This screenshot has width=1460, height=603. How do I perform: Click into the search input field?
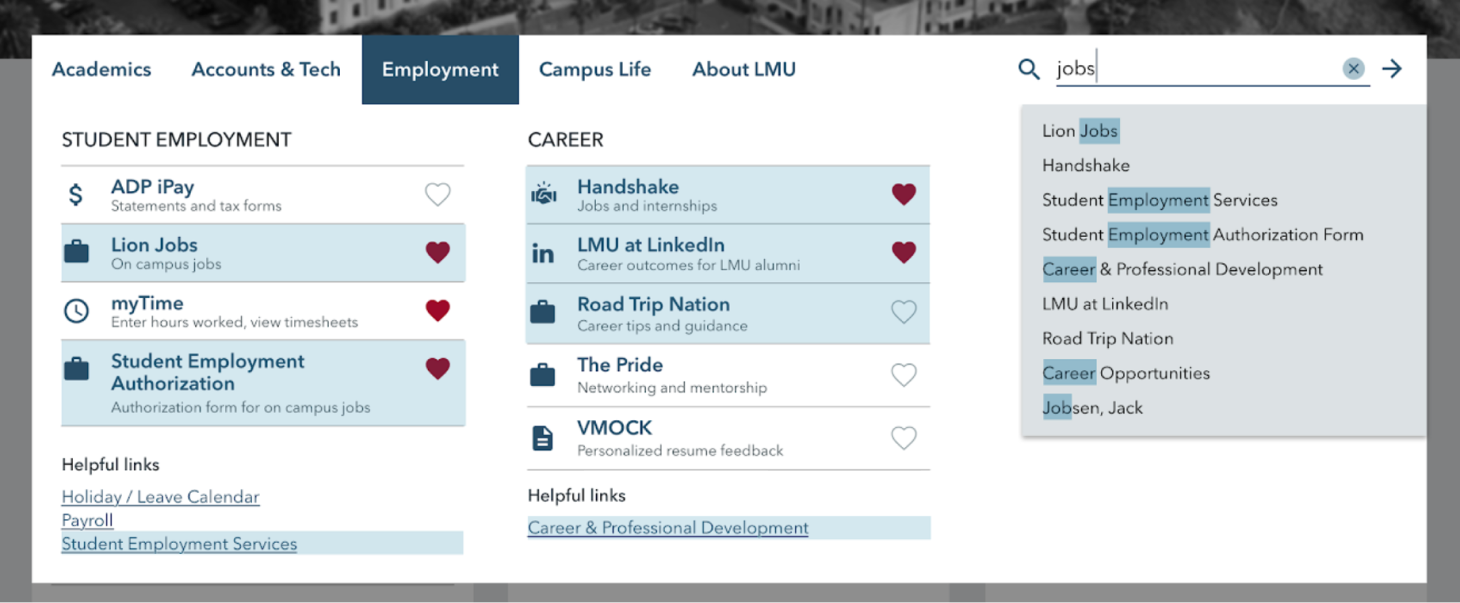click(x=1195, y=69)
